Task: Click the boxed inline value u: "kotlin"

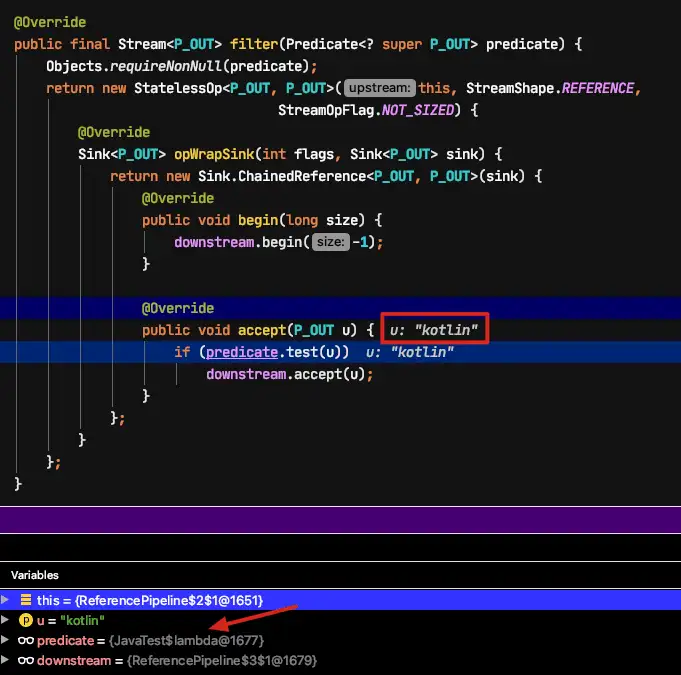Action: pyautogui.click(x=435, y=329)
